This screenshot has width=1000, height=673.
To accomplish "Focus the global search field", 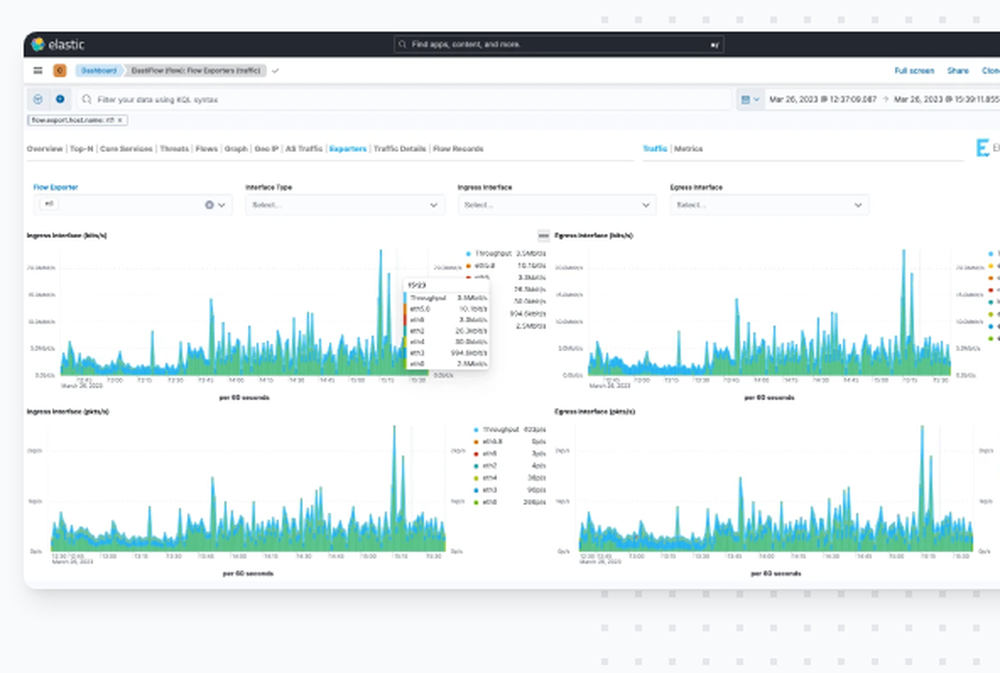I will pos(559,44).
